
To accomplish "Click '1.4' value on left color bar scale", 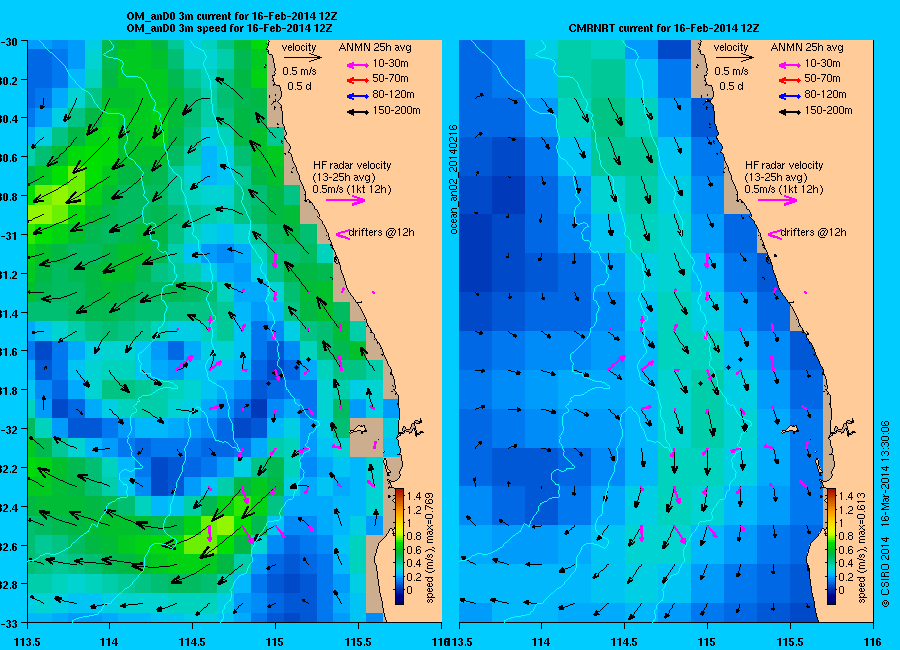I will click(x=413, y=496).
